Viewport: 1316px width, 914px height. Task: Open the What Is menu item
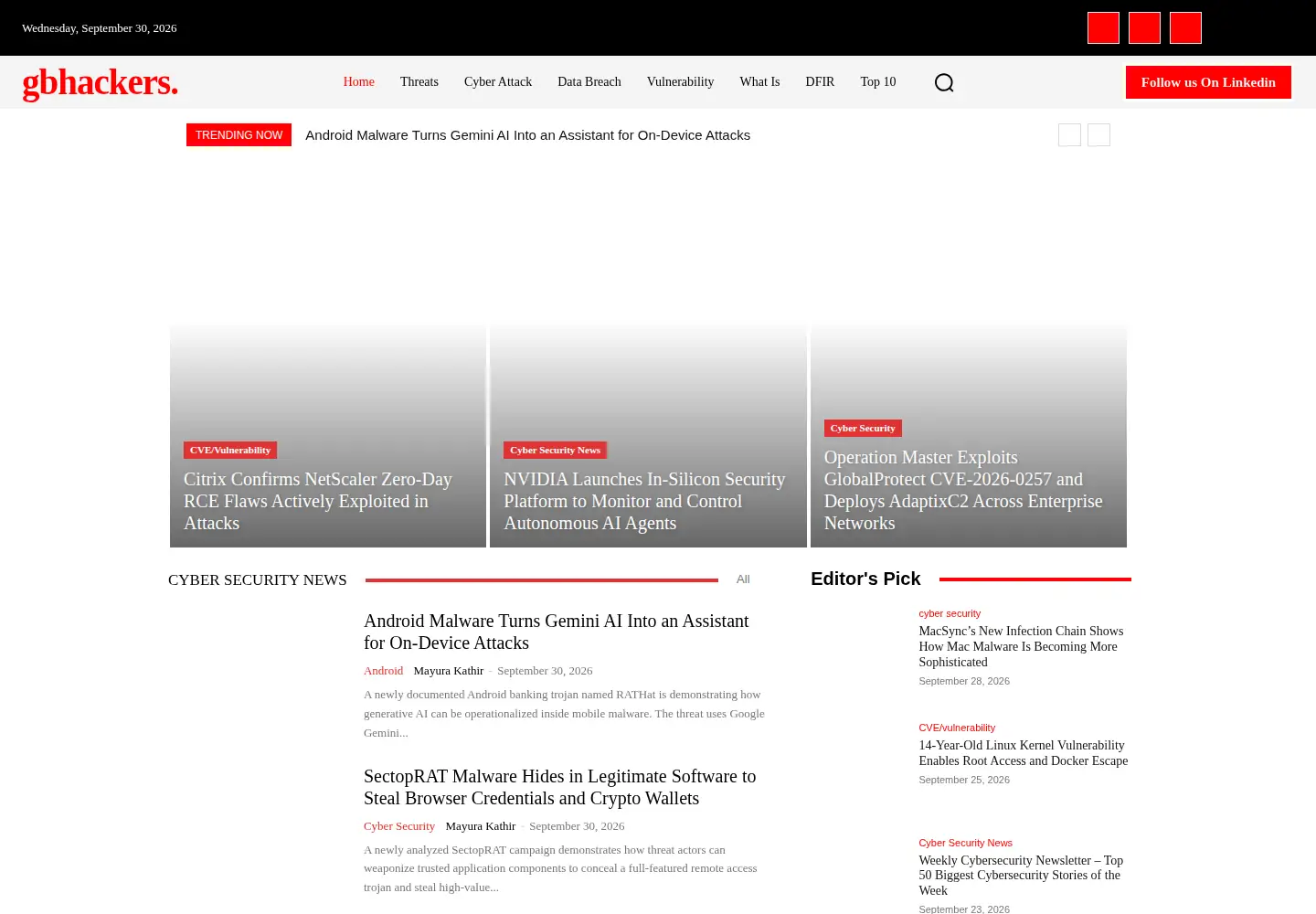pyautogui.click(x=759, y=82)
